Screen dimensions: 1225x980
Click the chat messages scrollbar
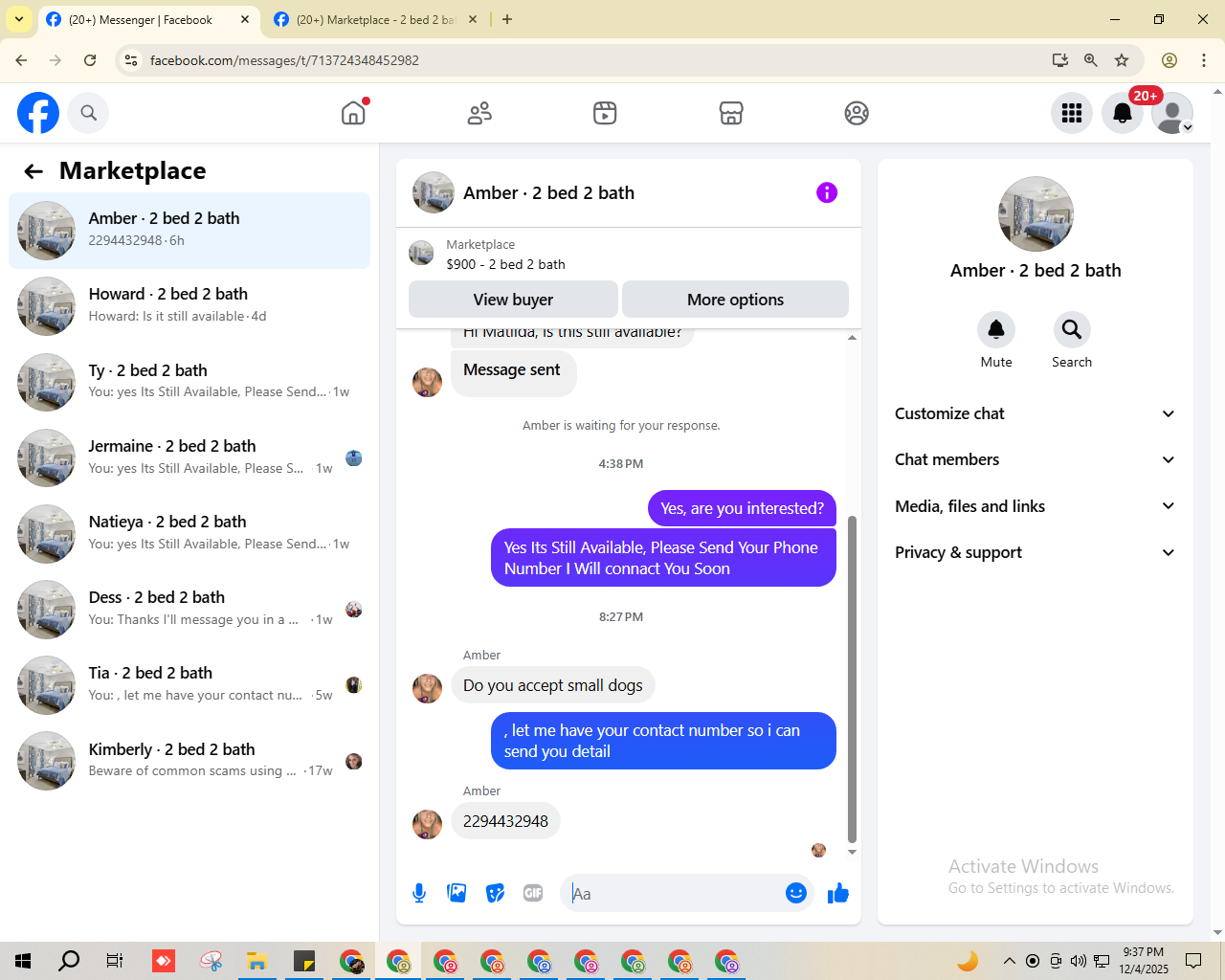point(852,679)
